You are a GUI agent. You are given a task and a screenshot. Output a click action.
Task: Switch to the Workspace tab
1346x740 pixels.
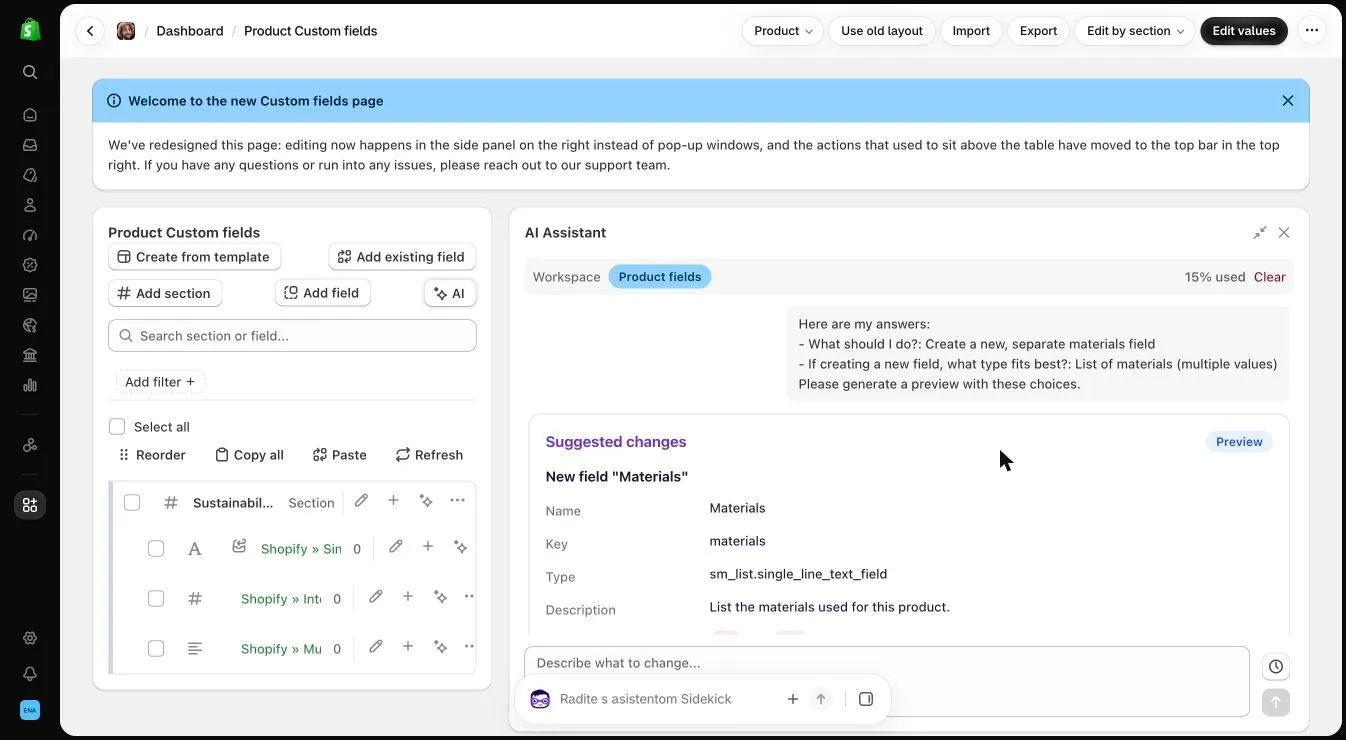coord(567,277)
